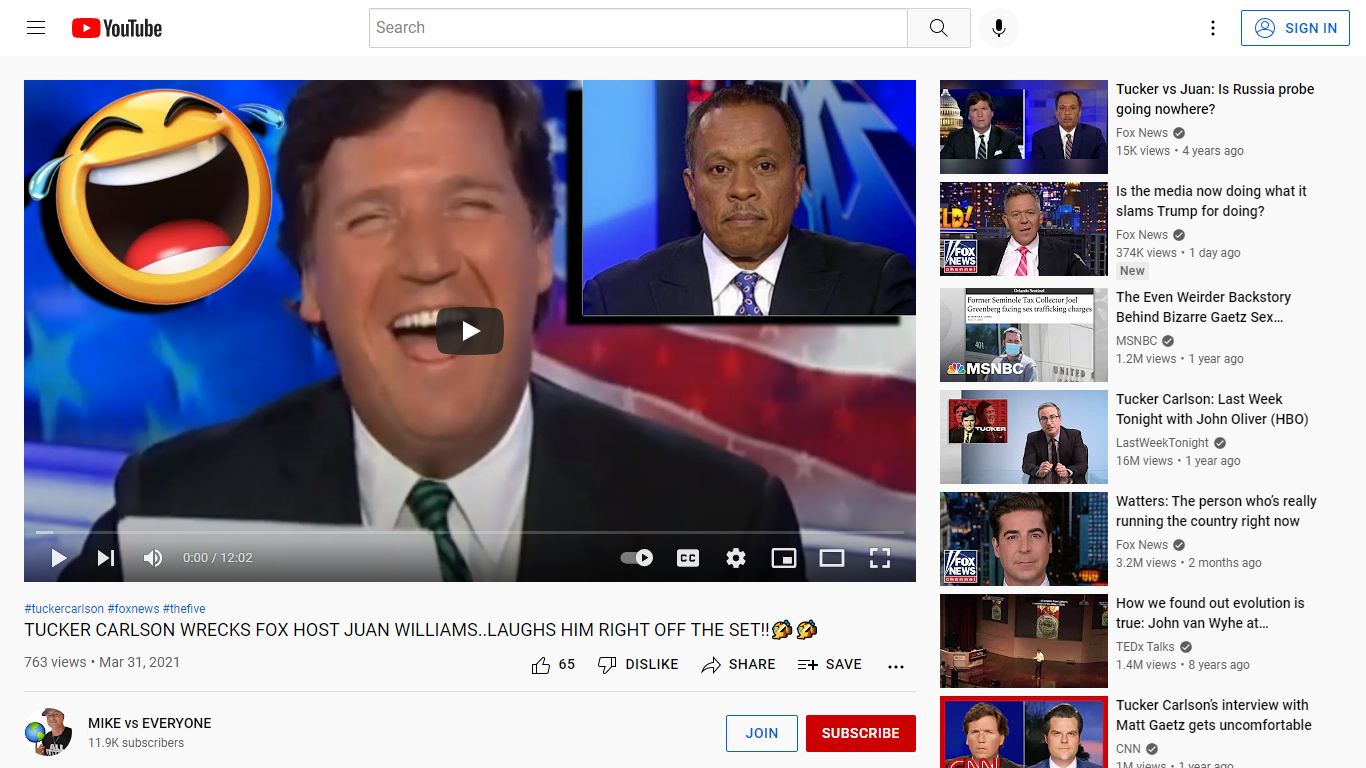Save video to a playlist
The image size is (1366, 768).
tap(830, 665)
